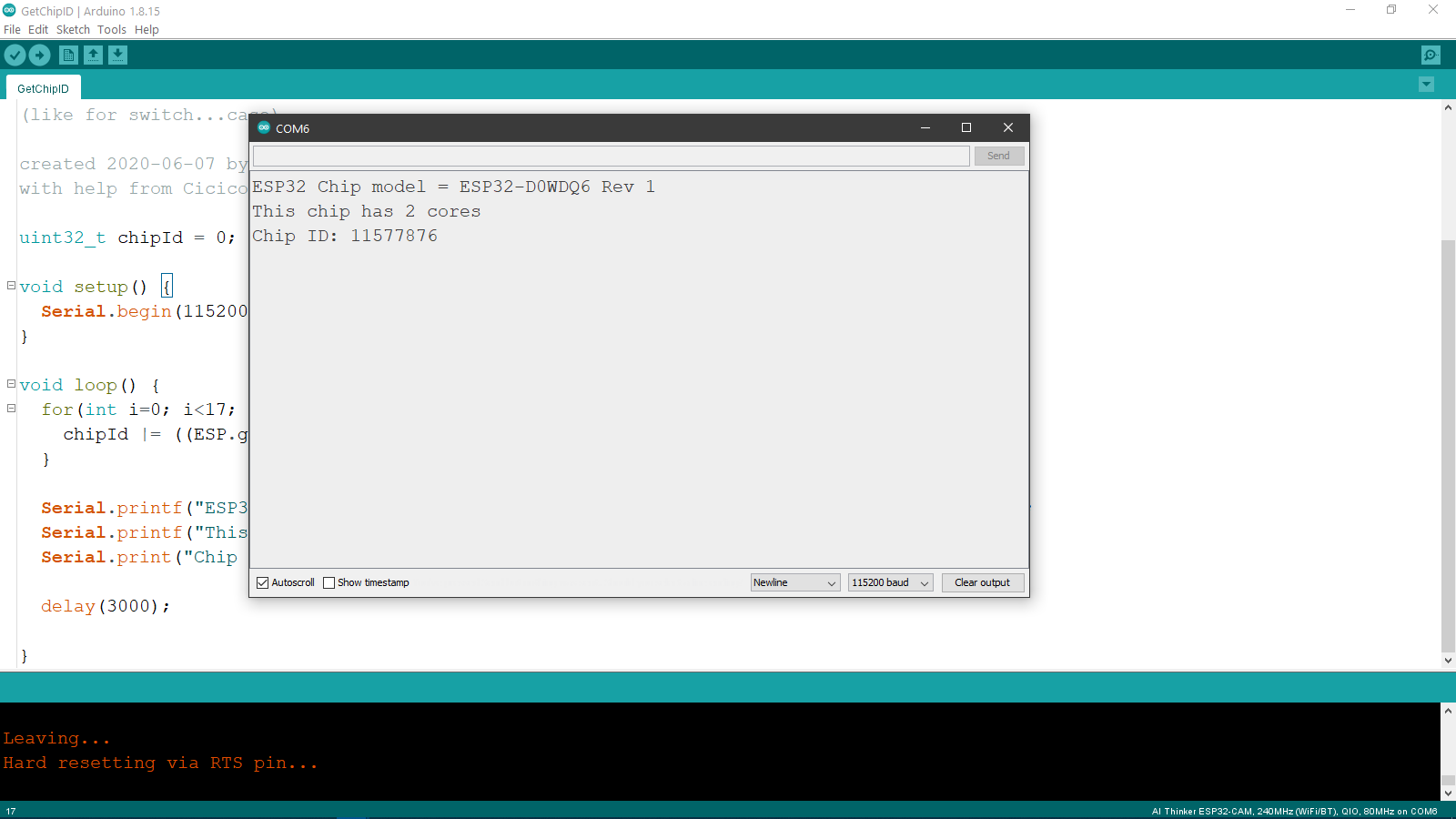
Task: Minimize the COM6 serial monitor window
Action: coord(925,127)
